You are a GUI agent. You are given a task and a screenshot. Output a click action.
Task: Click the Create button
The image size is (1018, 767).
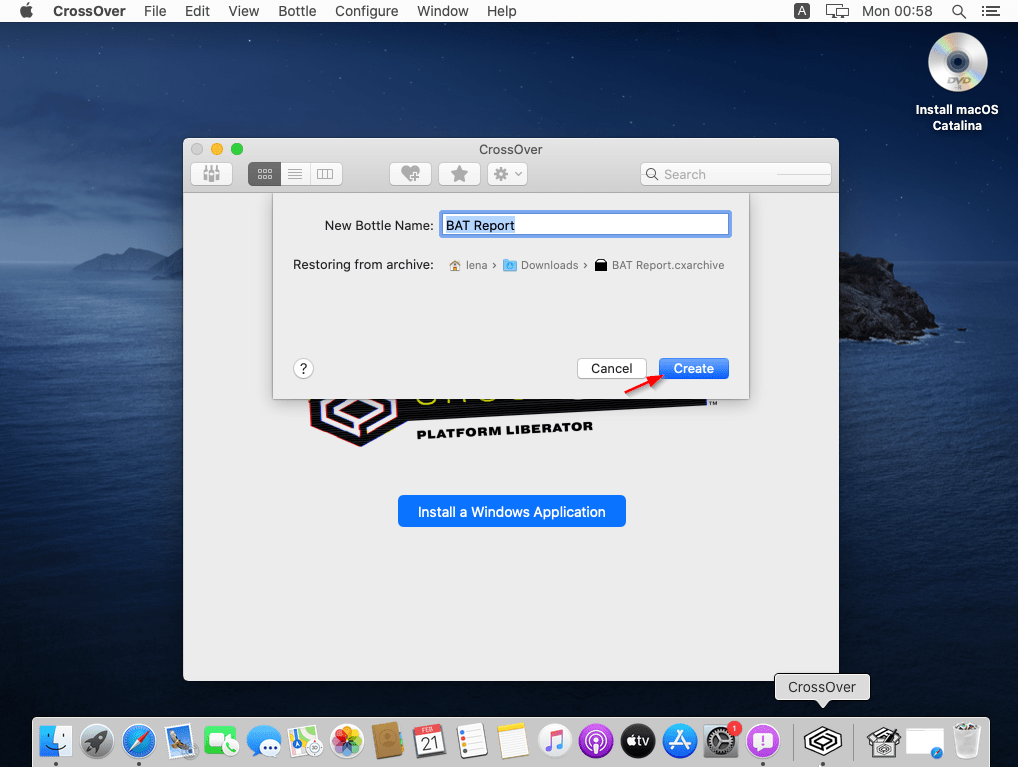point(693,368)
